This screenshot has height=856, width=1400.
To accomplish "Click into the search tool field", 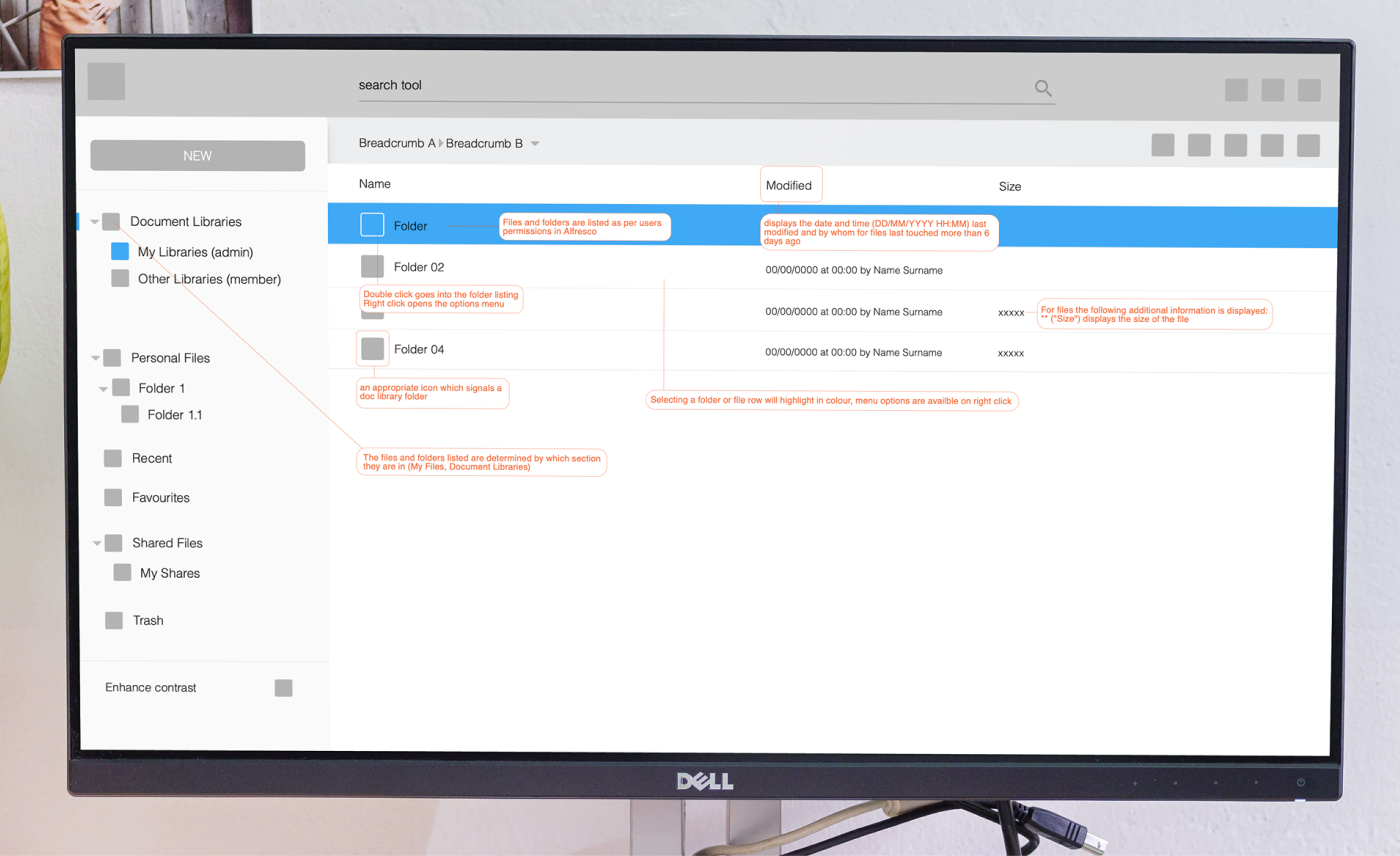I will point(690,86).
